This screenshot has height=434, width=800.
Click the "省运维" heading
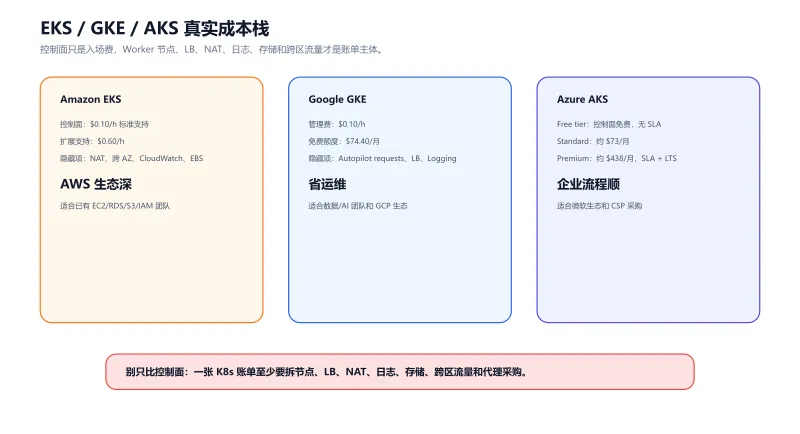pyautogui.click(x=327, y=184)
